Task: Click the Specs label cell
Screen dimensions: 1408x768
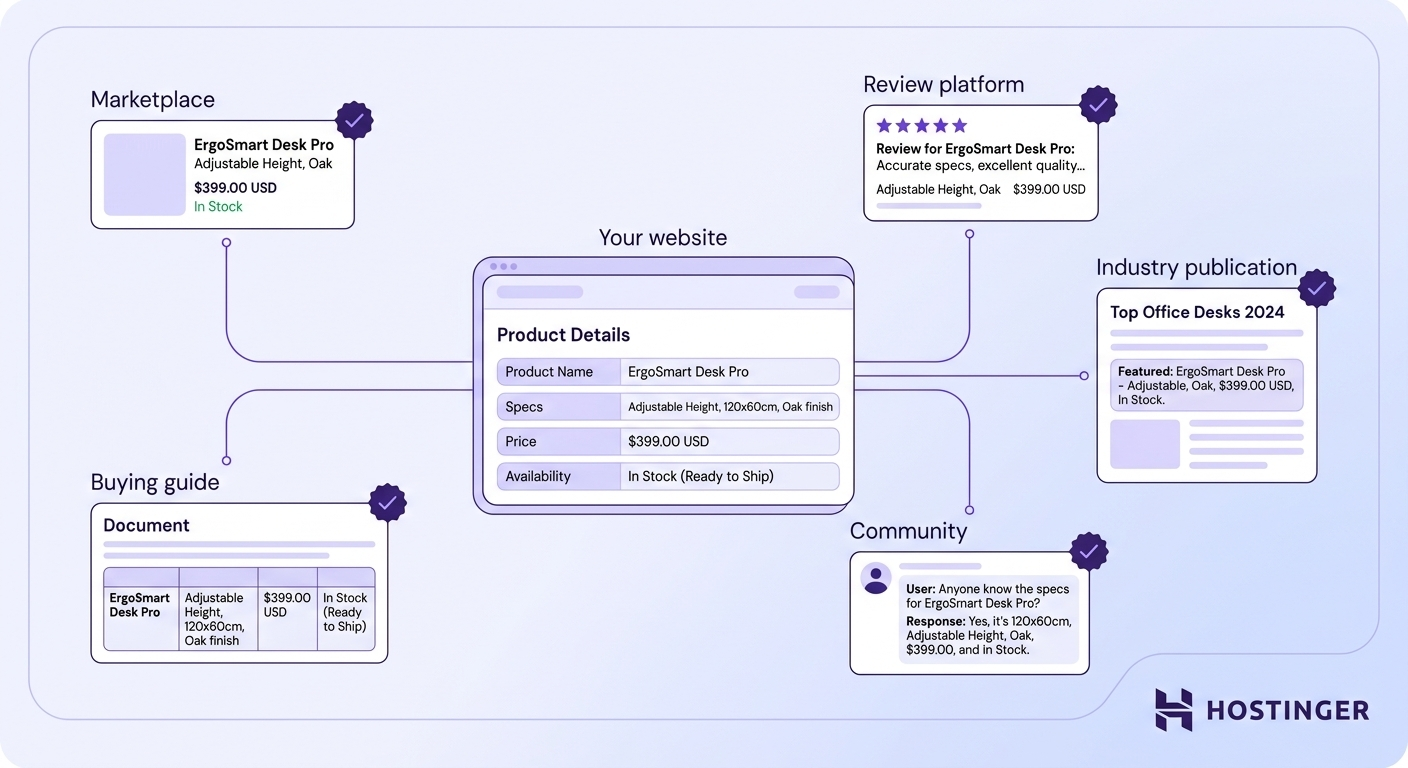Action: click(559, 407)
